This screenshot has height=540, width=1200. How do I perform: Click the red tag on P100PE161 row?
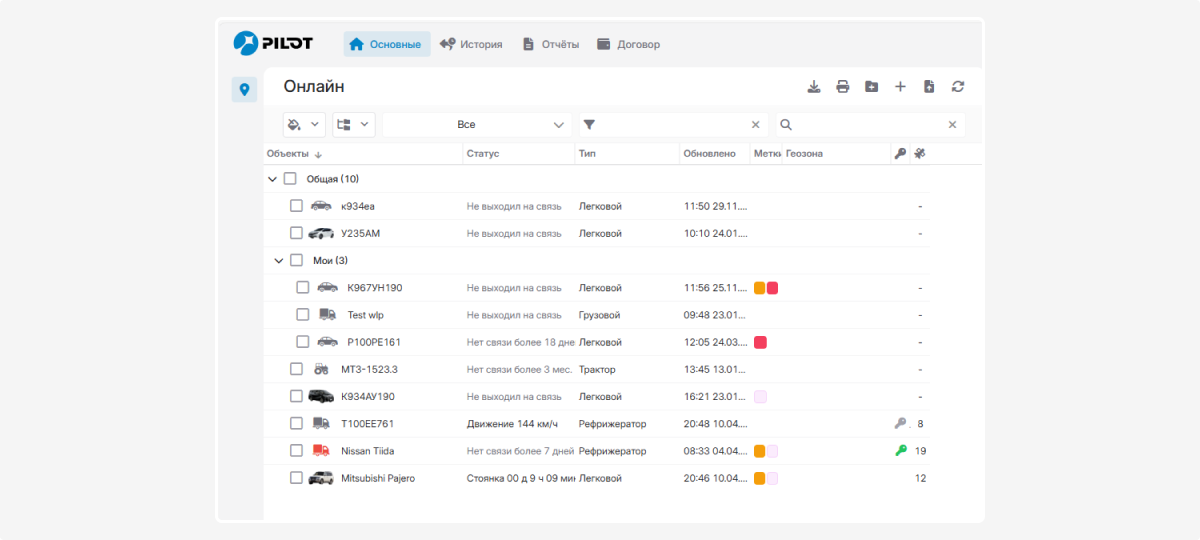pyautogui.click(x=760, y=342)
